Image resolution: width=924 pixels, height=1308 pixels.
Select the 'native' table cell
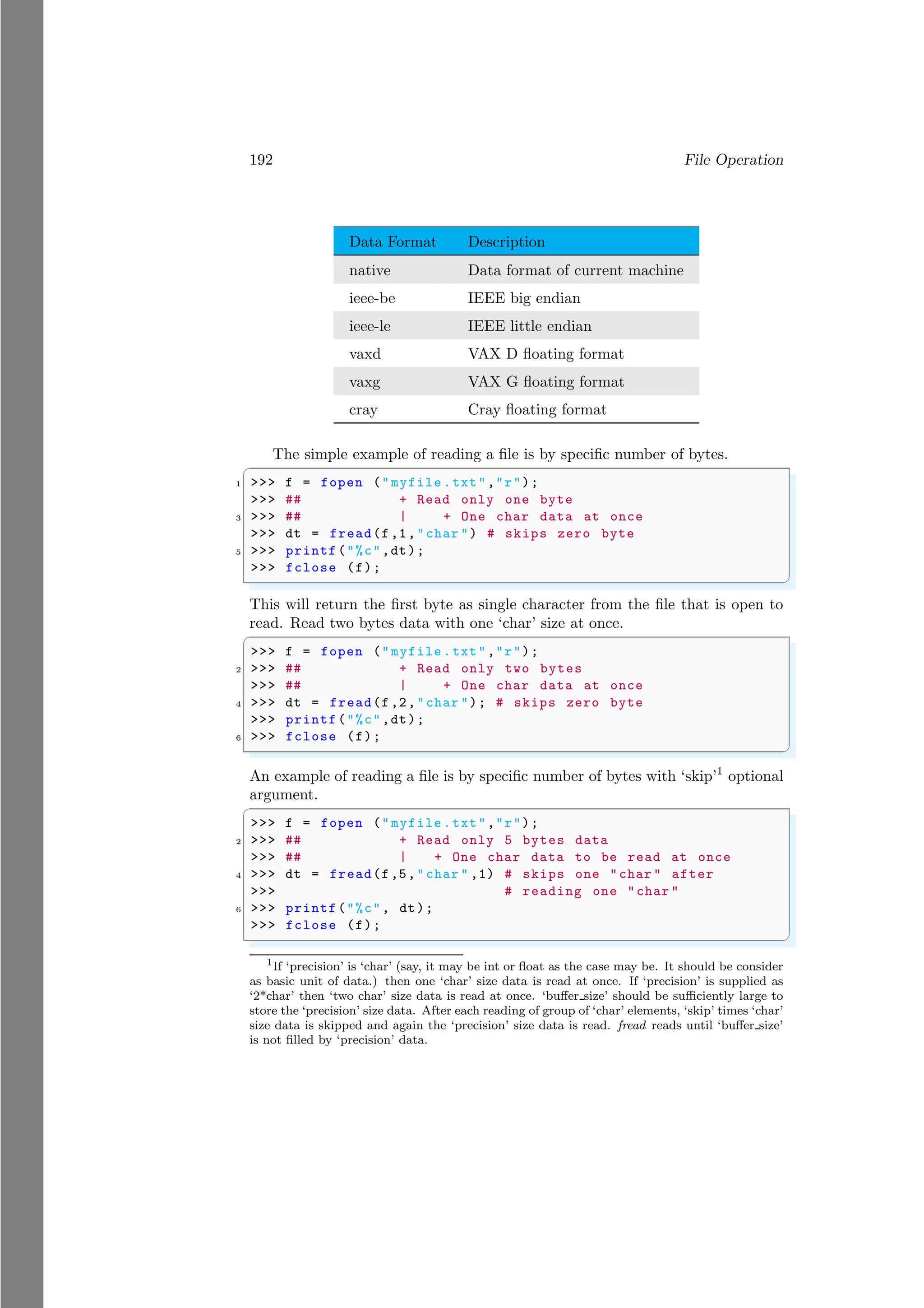tap(370, 271)
